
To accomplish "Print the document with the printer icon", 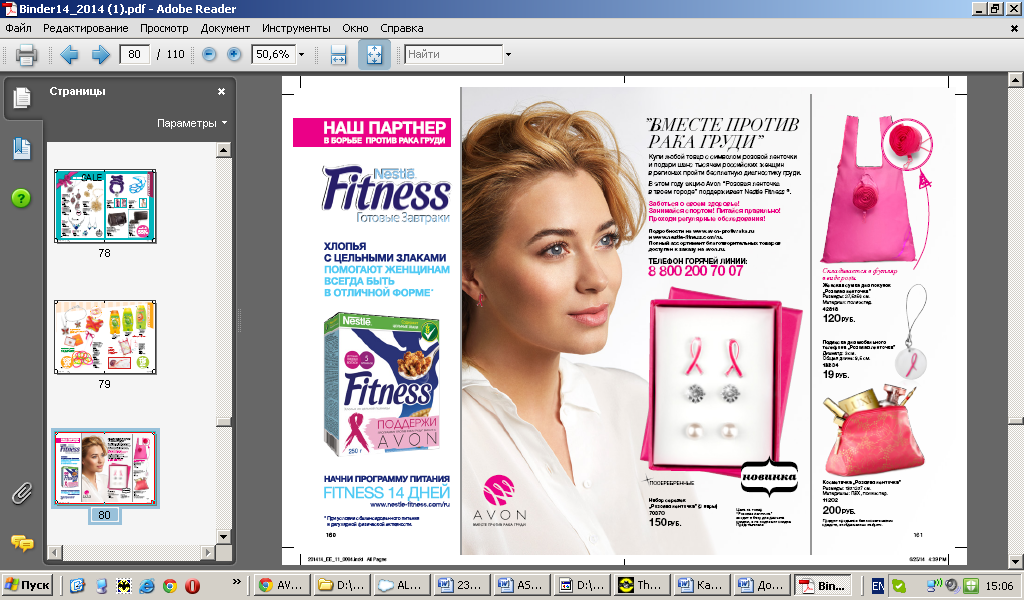I will pos(26,55).
